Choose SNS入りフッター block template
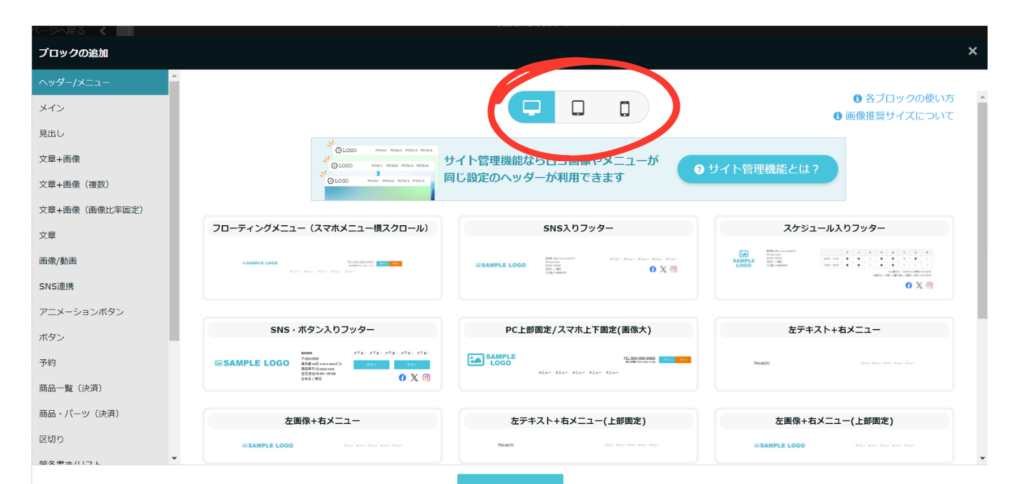1024x484 pixels. point(579,257)
